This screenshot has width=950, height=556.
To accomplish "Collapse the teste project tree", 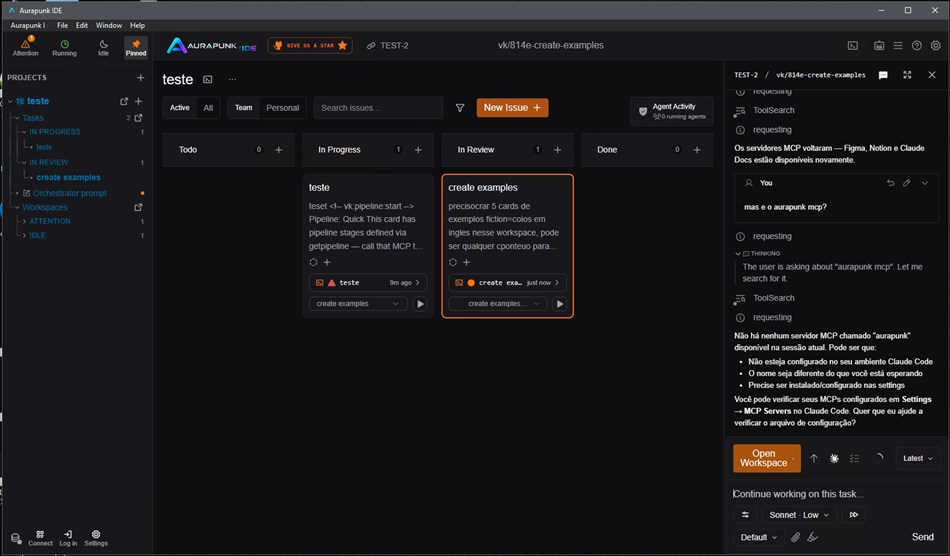I will click(x=10, y=101).
